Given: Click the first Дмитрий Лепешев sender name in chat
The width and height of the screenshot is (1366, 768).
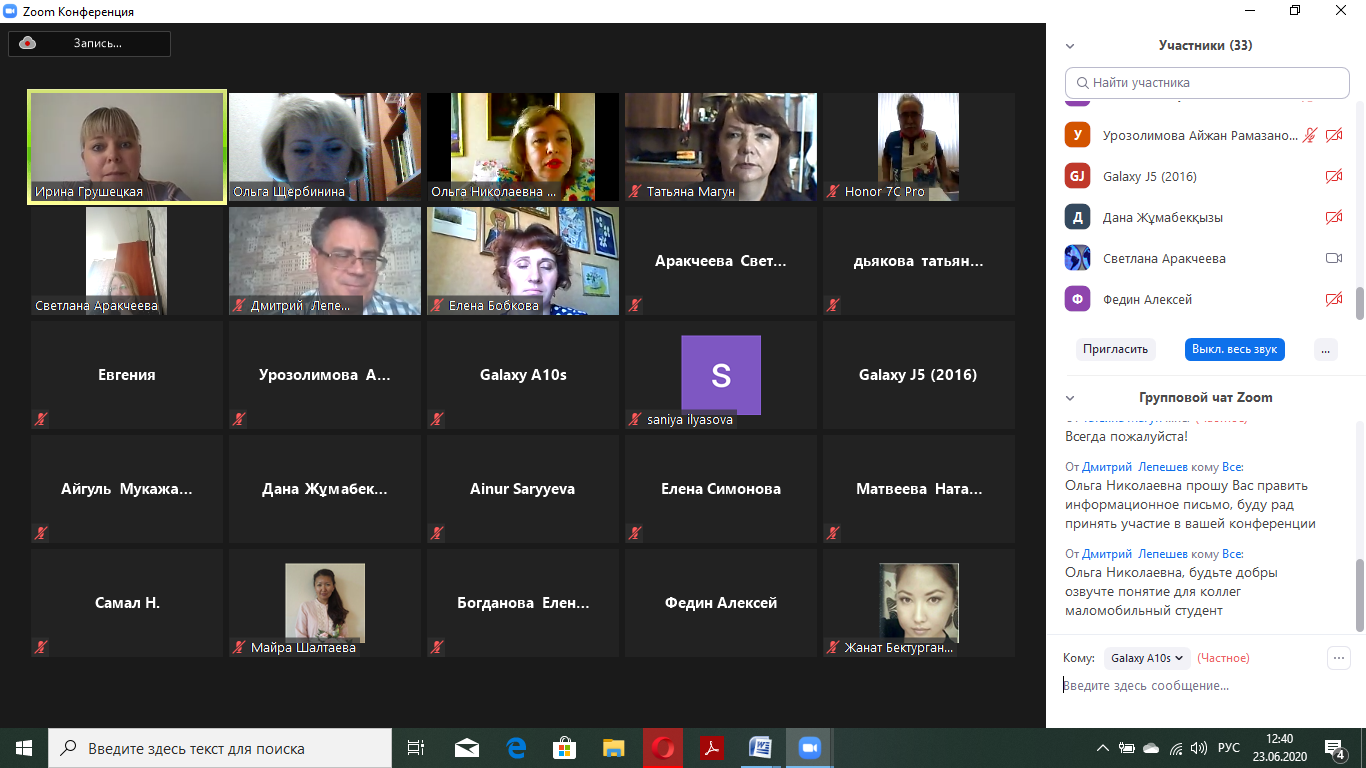Looking at the screenshot, I should [x=1135, y=467].
